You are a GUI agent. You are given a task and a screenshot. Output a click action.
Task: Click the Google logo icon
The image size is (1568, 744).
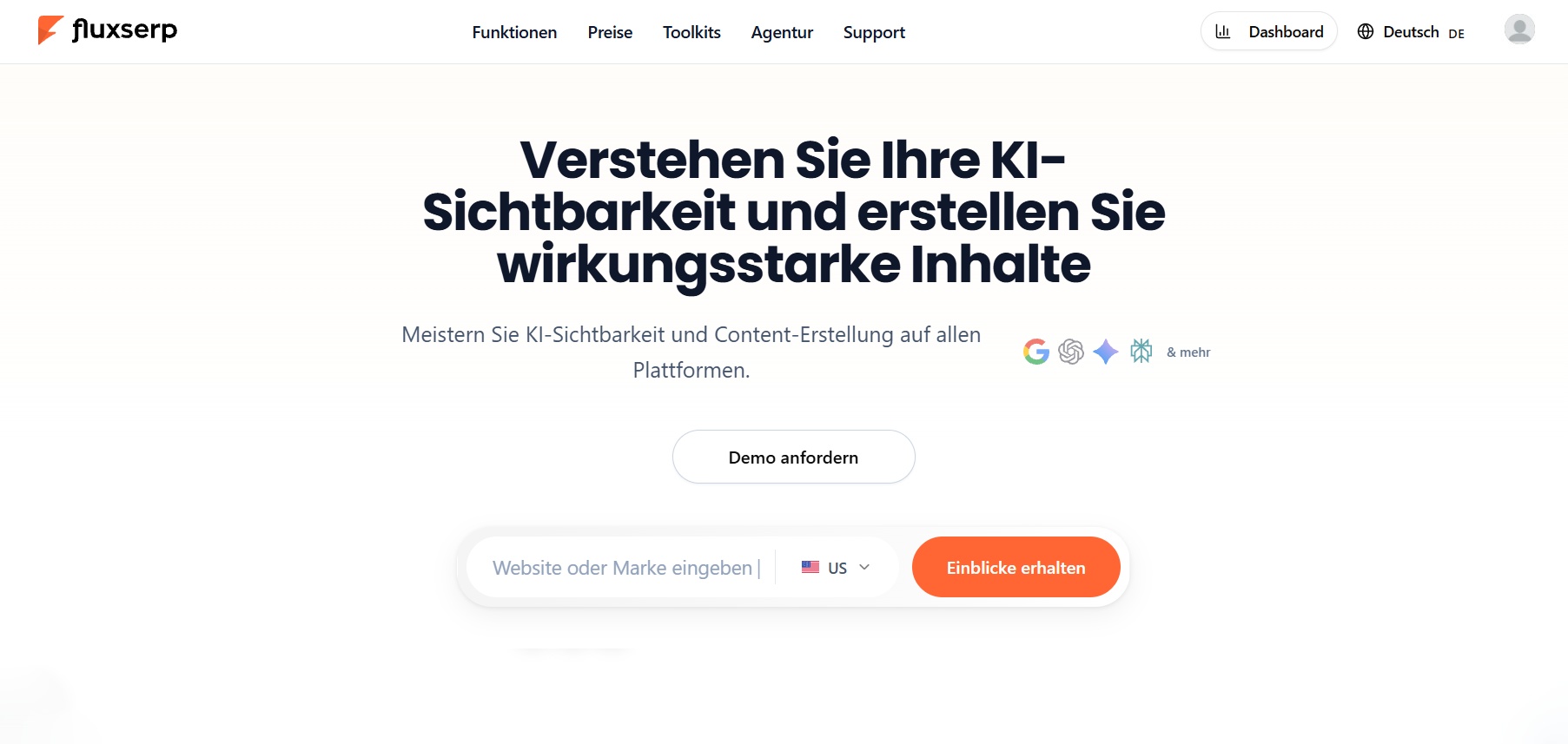click(x=1035, y=352)
